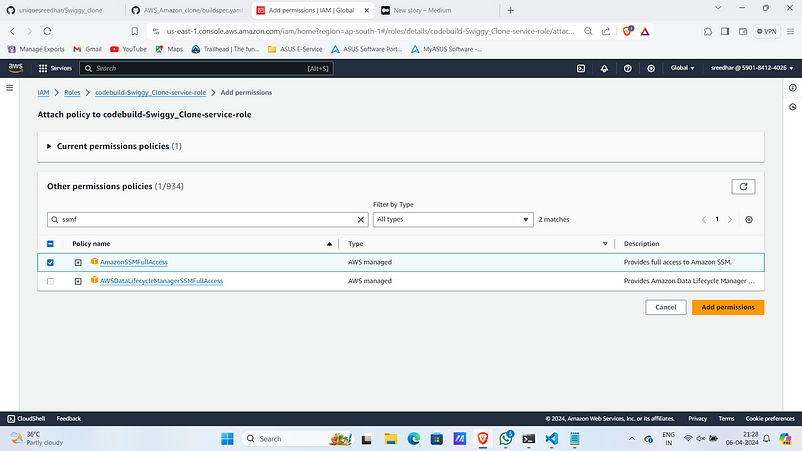The image size is (802, 451).
Task: Open the Services grid menu
Action: [55, 68]
